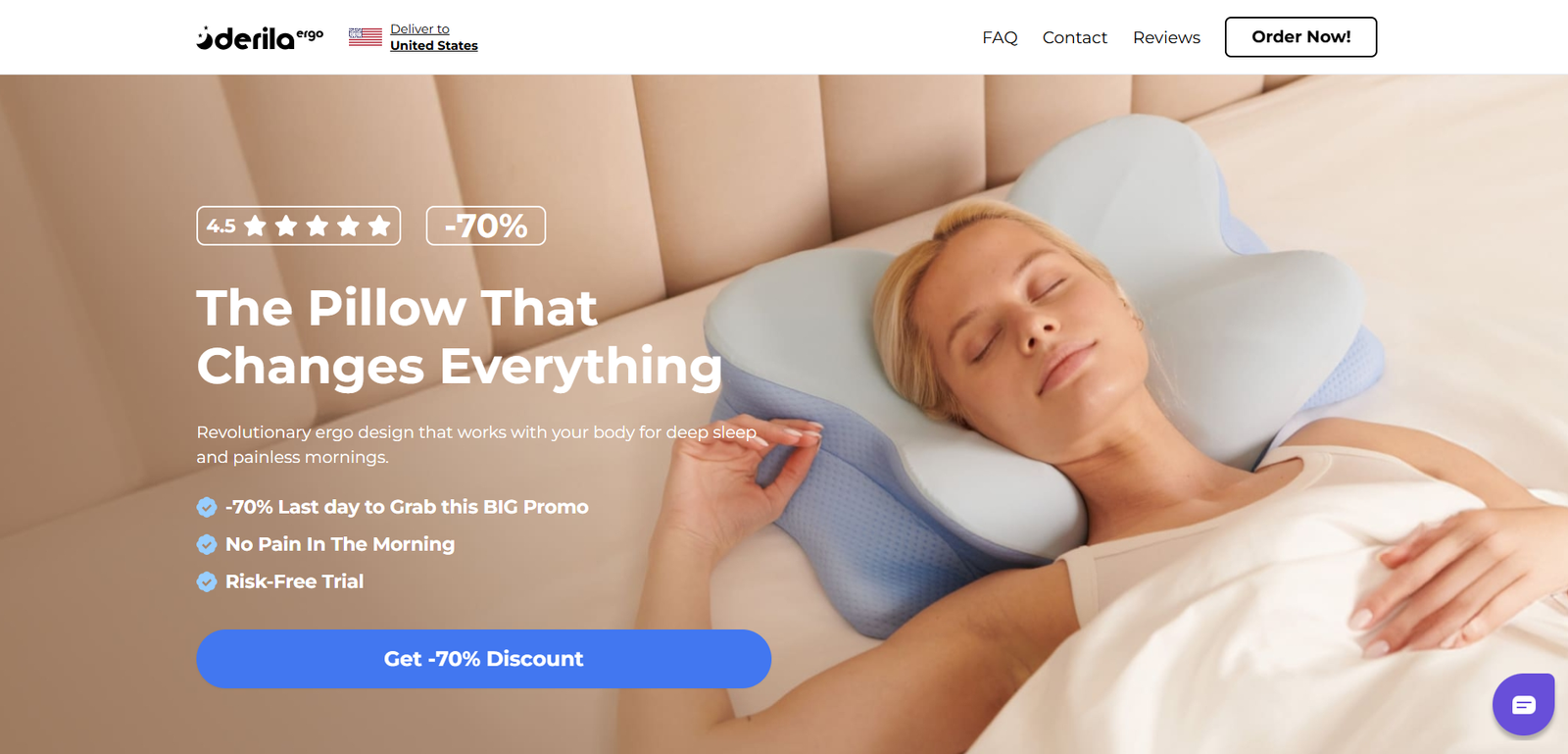Click checkmark icon next to No Pain In The Morning
1568x754 pixels.
pos(207,544)
